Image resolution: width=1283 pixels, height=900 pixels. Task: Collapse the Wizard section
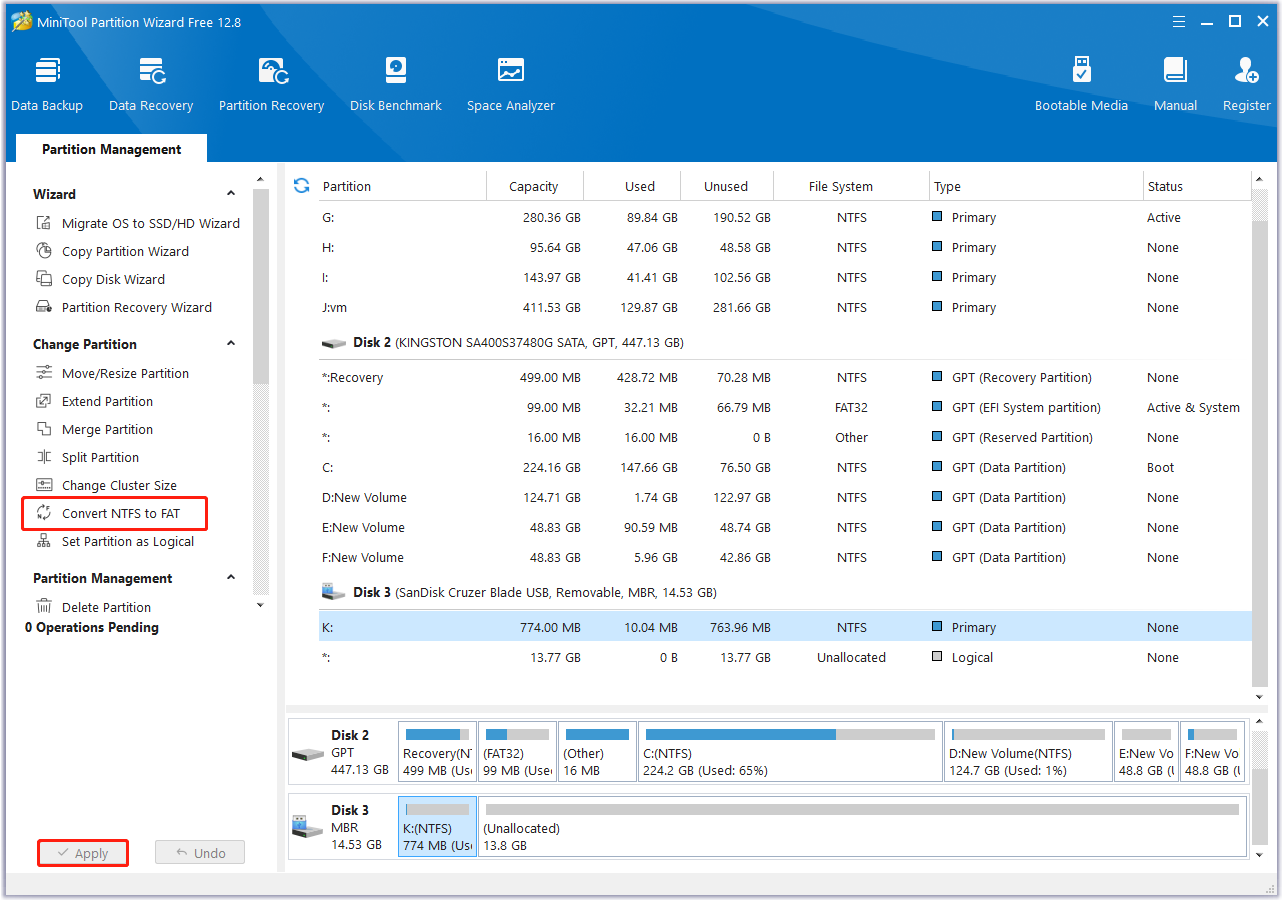[231, 194]
